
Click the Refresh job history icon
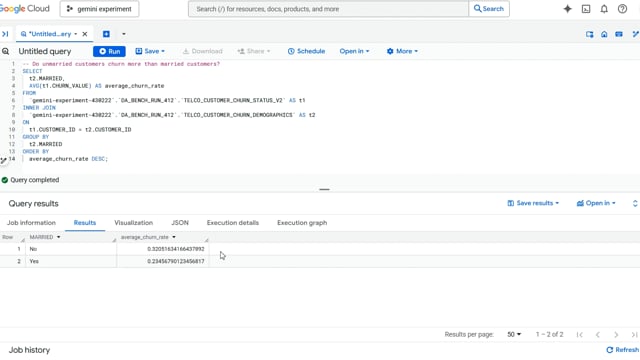pyautogui.click(x=610, y=350)
